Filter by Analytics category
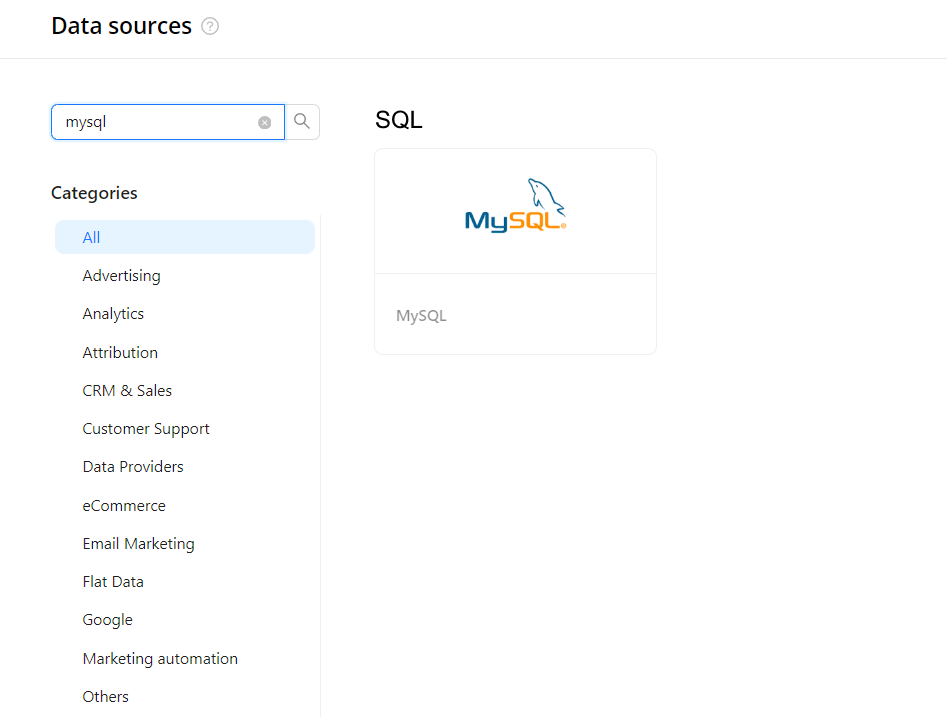 pyautogui.click(x=113, y=314)
